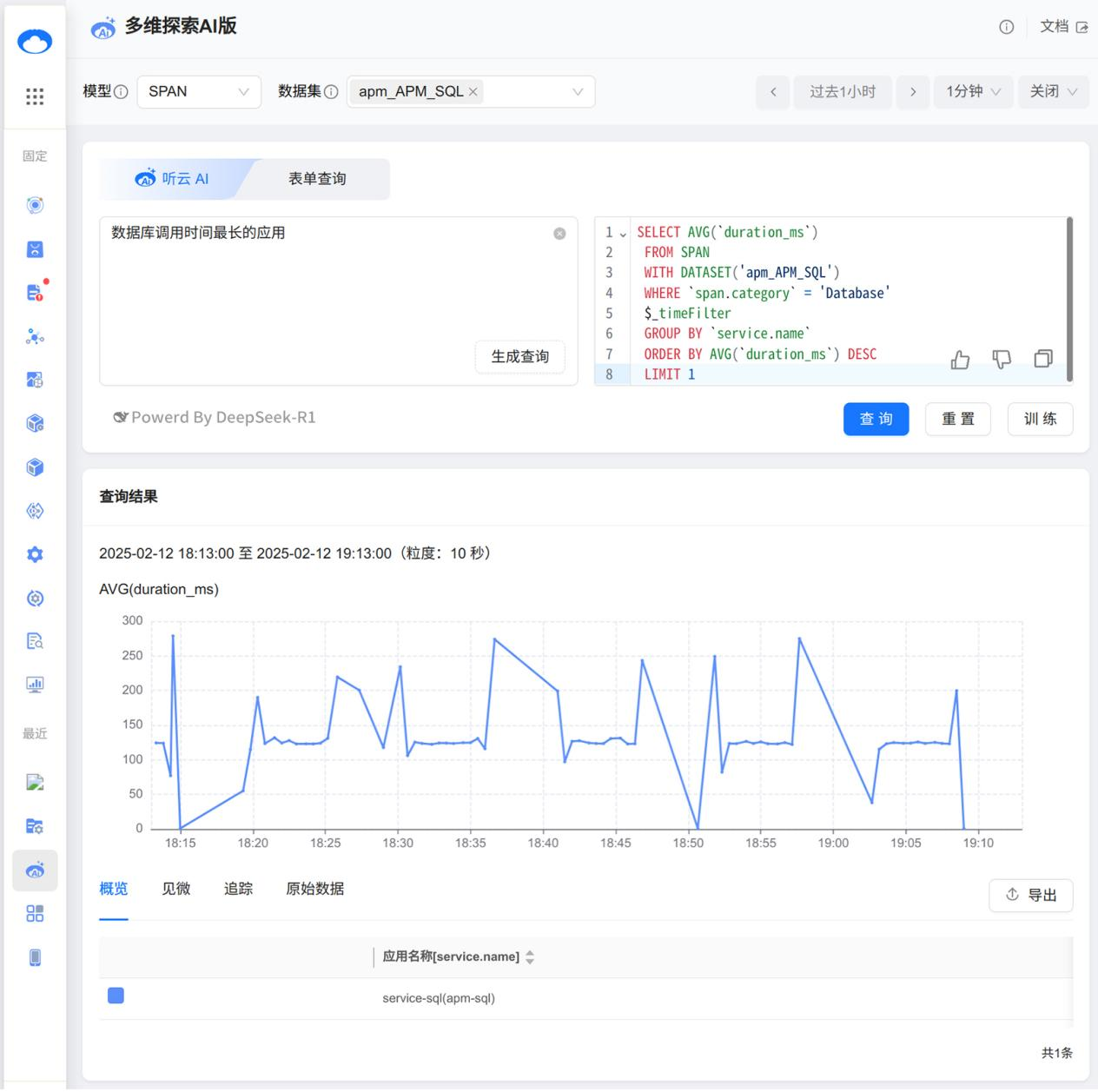Click the info icon beside 文档
This screenshot has width=1098, height=1092.
[x=1007, y=27]
